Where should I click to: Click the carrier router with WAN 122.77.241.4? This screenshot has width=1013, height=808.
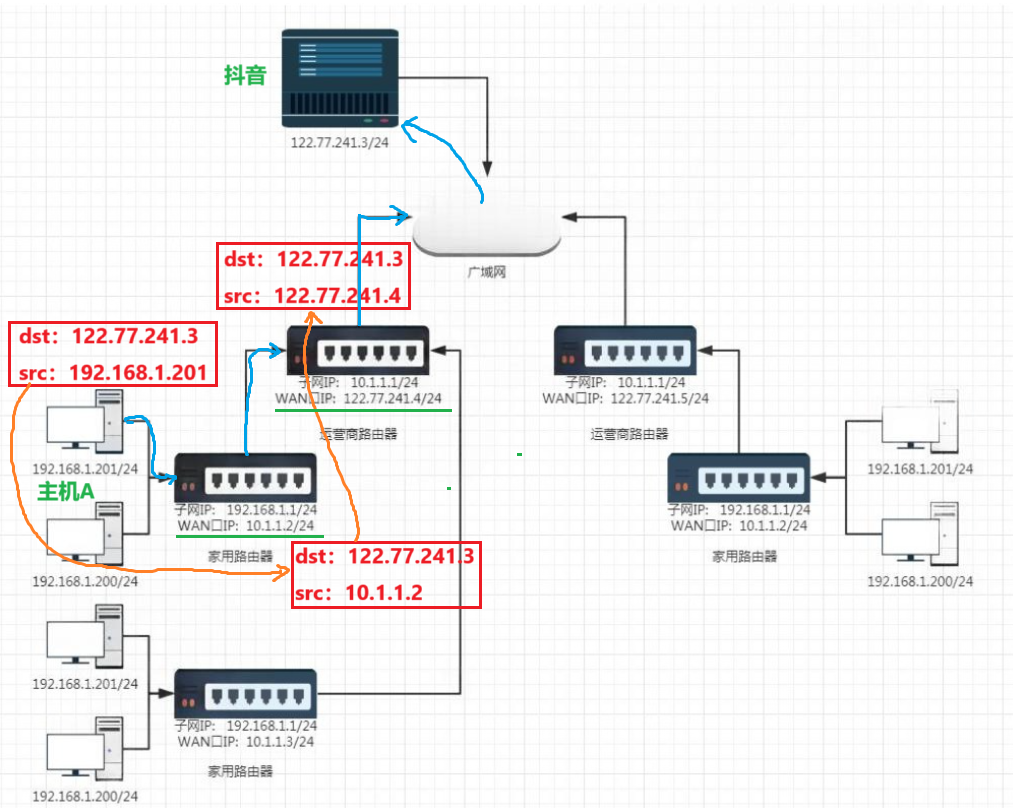pyautogui.click(x=358, y=351)
